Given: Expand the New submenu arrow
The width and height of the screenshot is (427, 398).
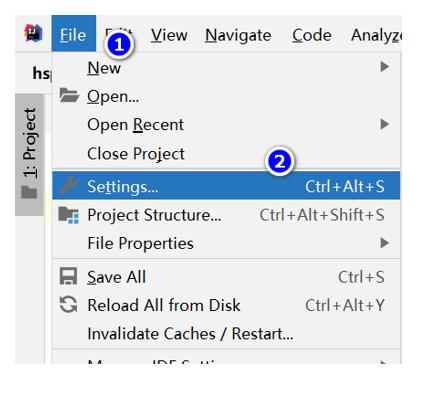Looking at the screenshot, I should (384, 67).
